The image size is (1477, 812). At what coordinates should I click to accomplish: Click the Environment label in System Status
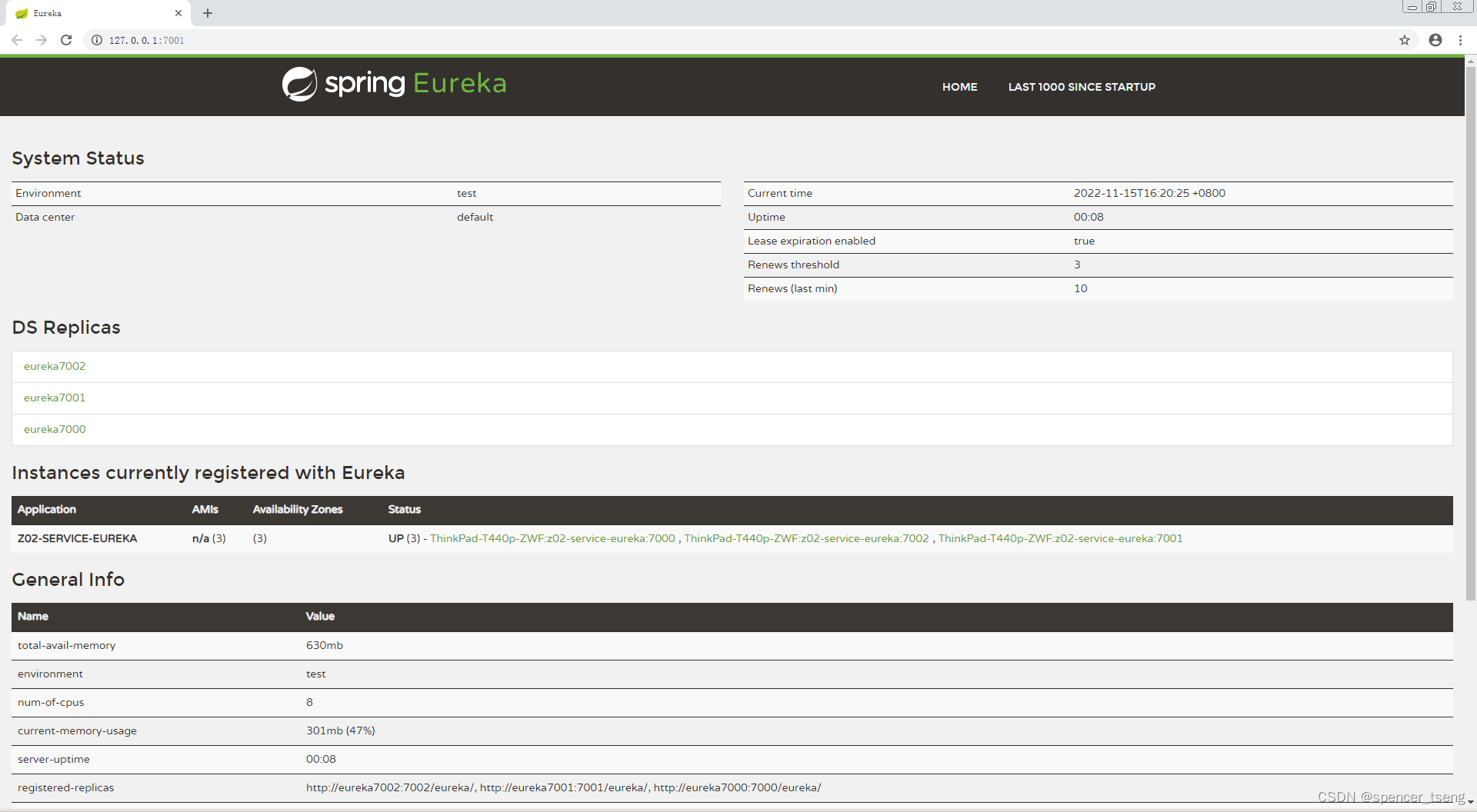click(x=48, y=193)
